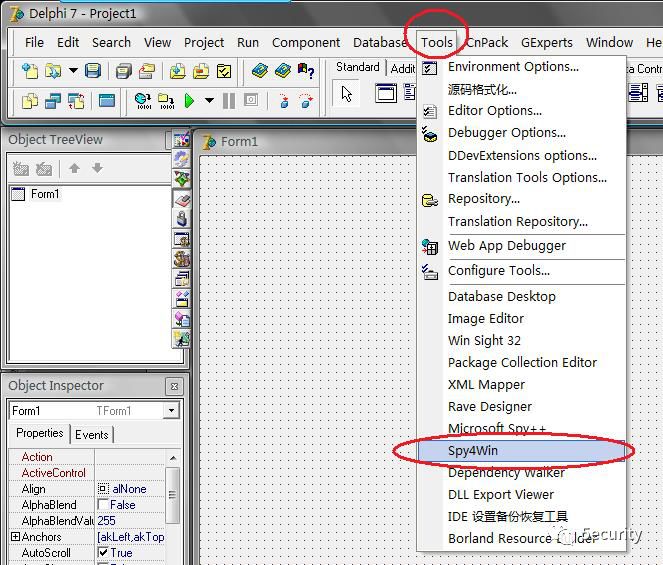Select the arrow pointer component tool
Image resolution: width=663 pixels, height=565 pixels.
(x=347, y=94)
